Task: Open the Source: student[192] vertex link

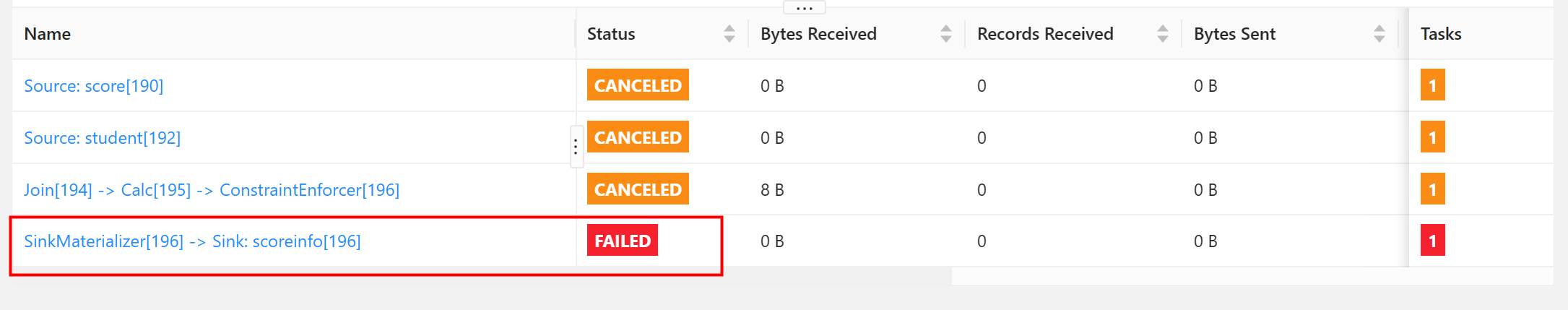Action: 103,138
